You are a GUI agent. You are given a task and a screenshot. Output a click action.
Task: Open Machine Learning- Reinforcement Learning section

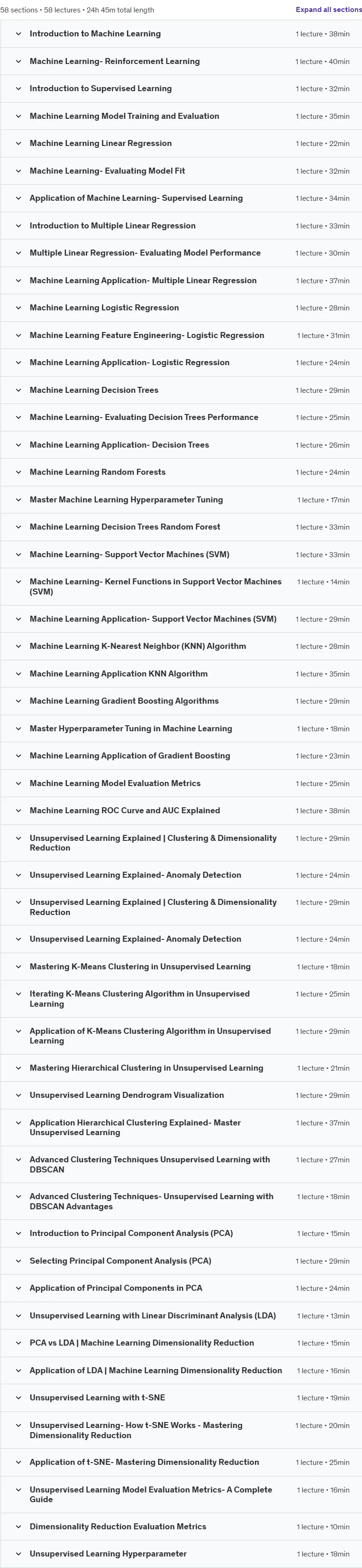tap(181, 62)
